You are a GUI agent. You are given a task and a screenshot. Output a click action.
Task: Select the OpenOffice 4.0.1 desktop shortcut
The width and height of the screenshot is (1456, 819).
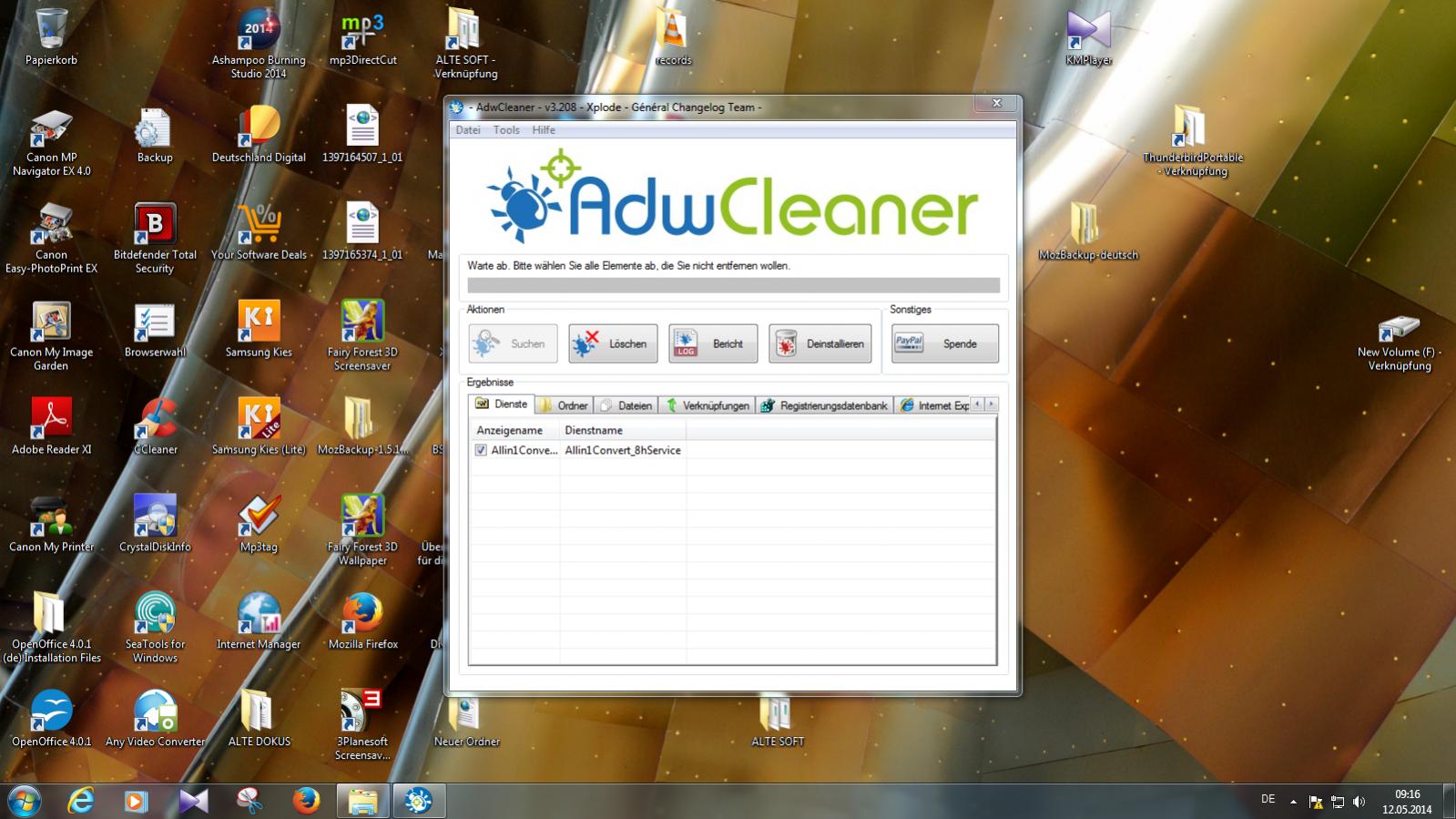pos(51,720)
